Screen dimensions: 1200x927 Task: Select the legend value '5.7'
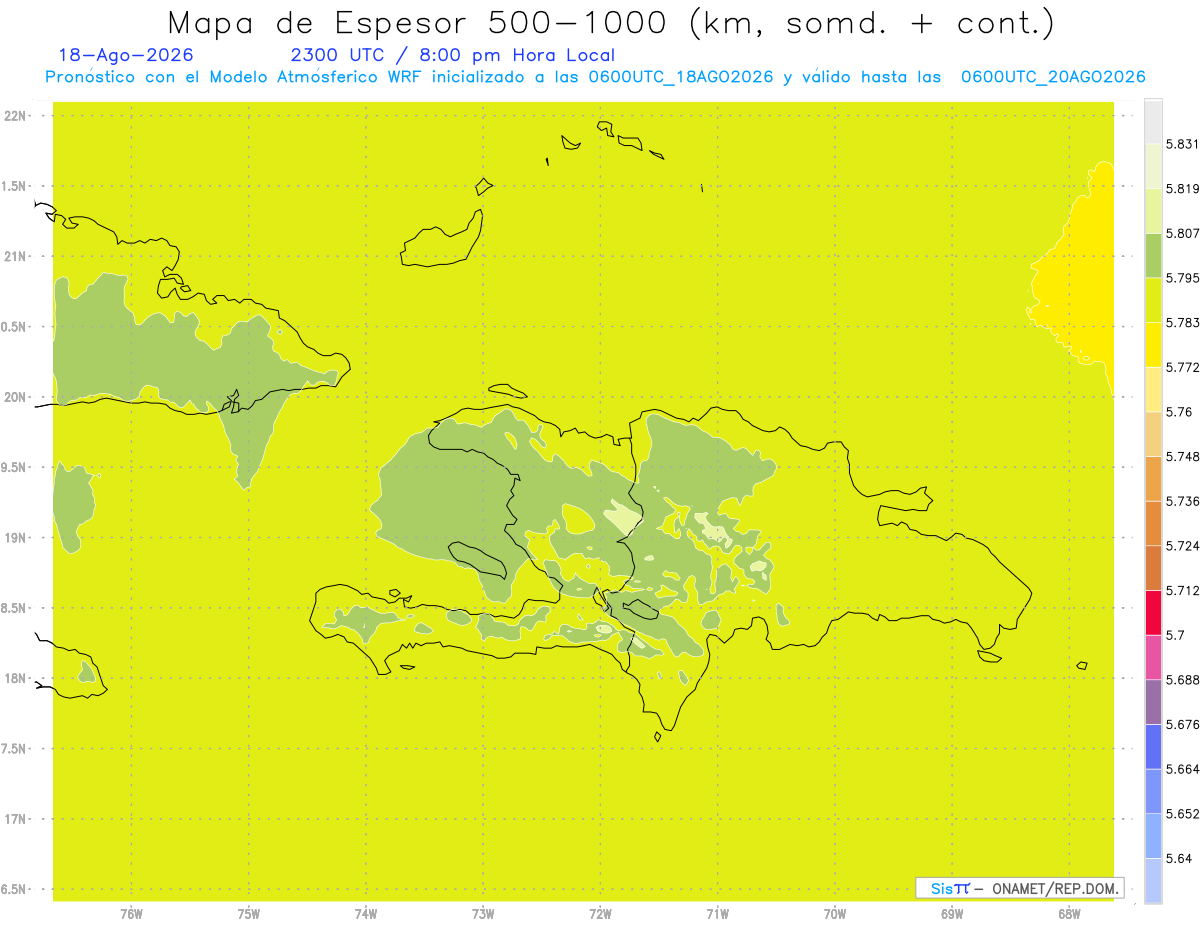pyautogui.click(x=1175, y=635)
